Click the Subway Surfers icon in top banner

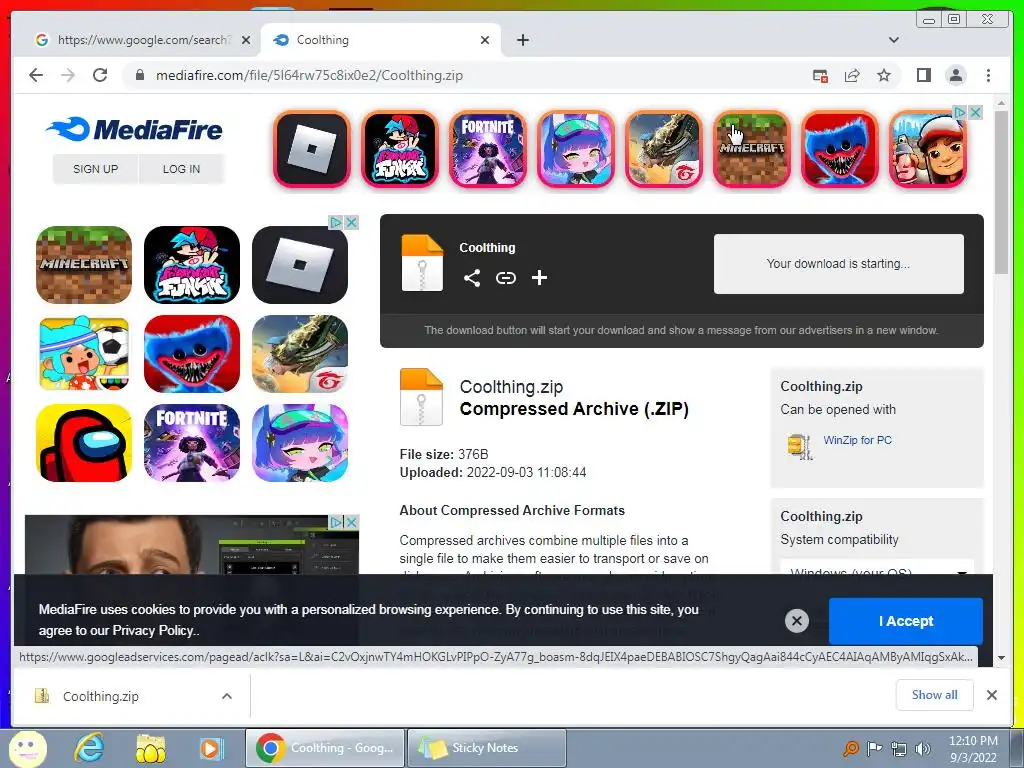[928, 149]
